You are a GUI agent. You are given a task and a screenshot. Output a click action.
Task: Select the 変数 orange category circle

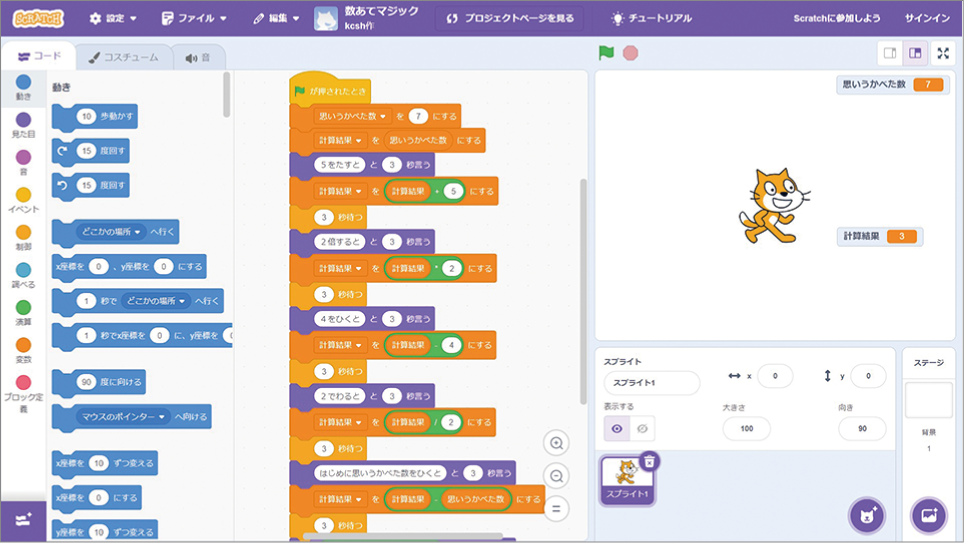(x=23, y=345)
